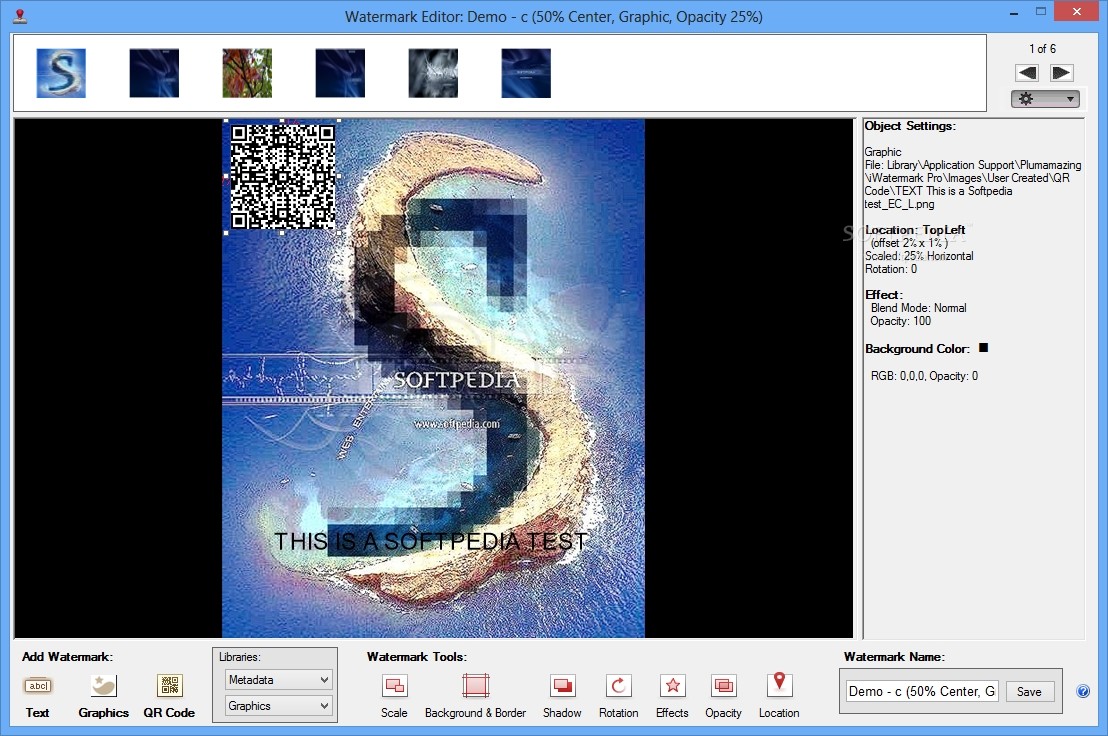
Task: Add a QR Code watermark
Action: [170, 686]
